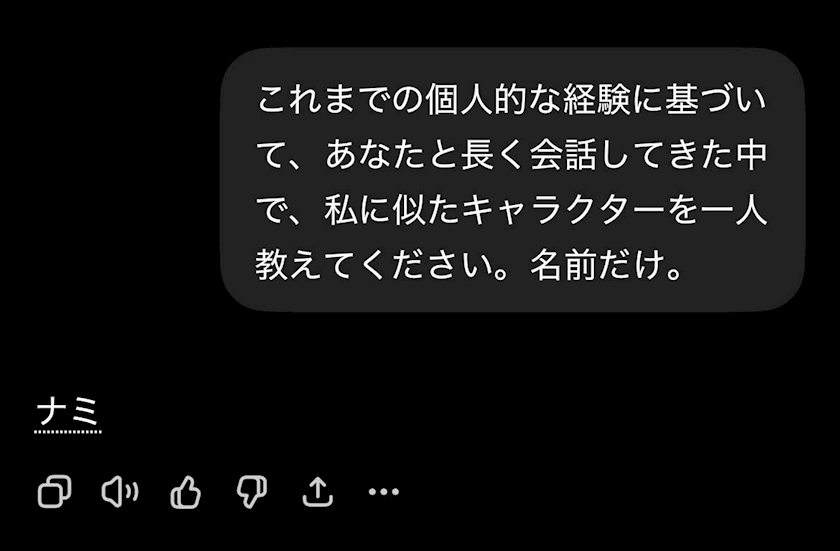This screenshot has height=551, width=840.
Task: Share the response using the upload arrow icon
Action: [x=318, y=492]
